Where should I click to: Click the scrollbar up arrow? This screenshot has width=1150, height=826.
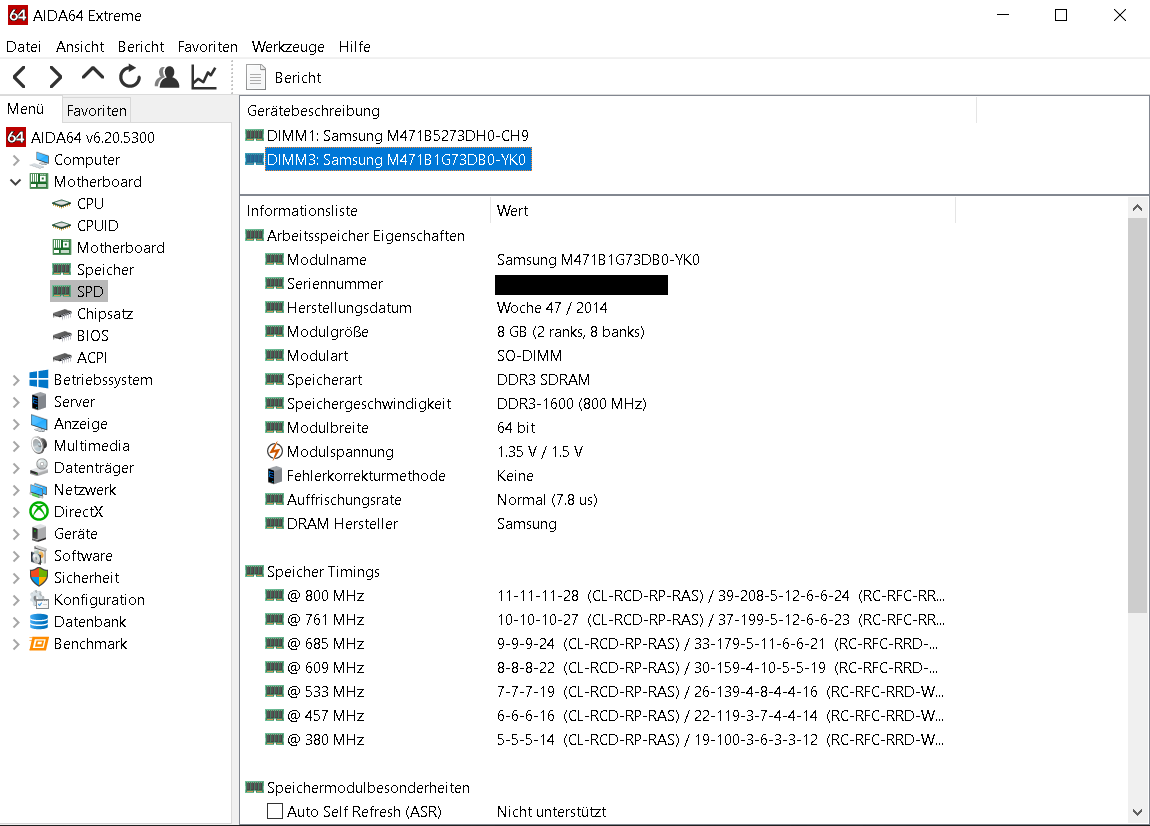[x=1138, y=208]
